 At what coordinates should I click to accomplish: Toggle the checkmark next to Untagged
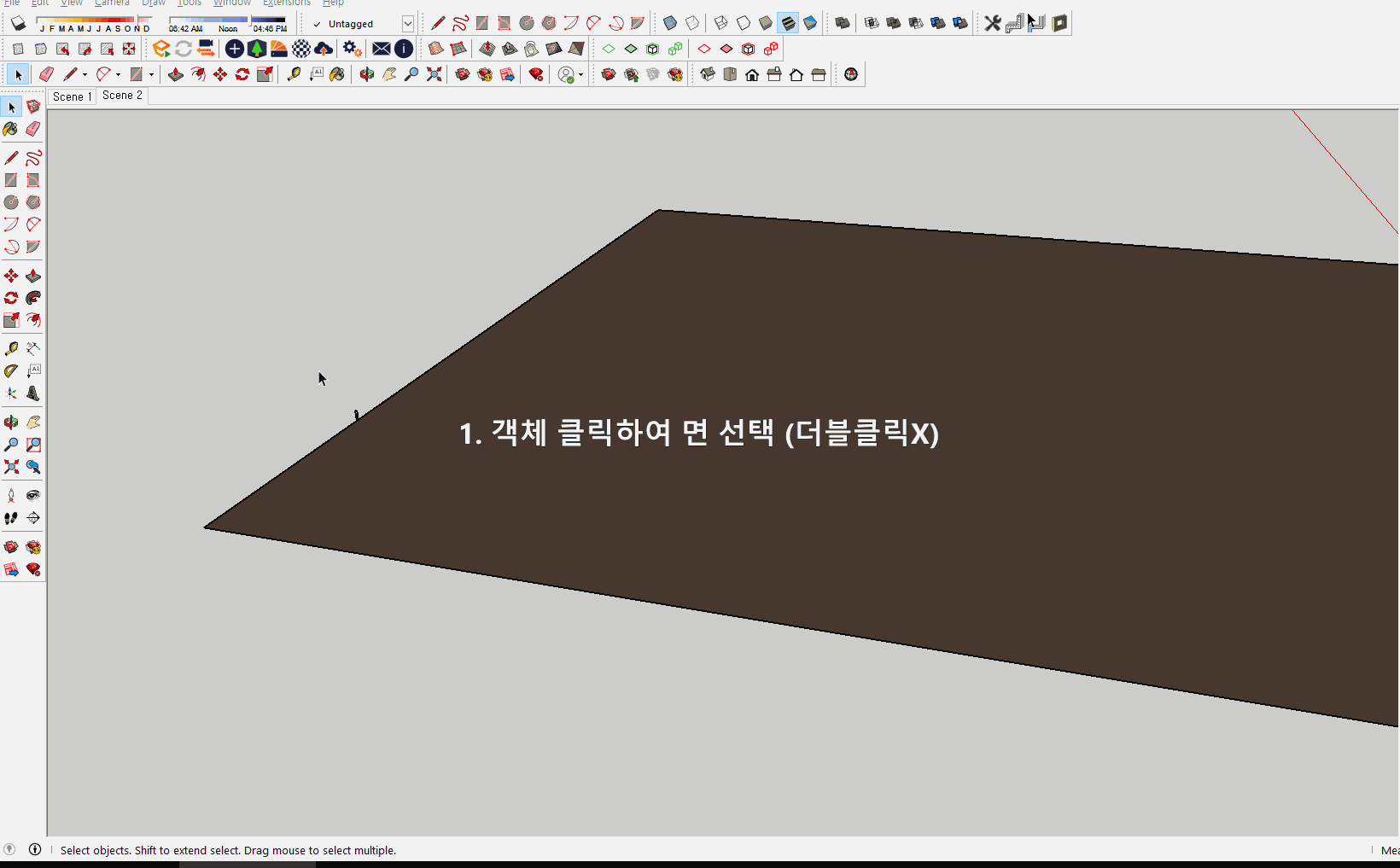coord(316,24)
